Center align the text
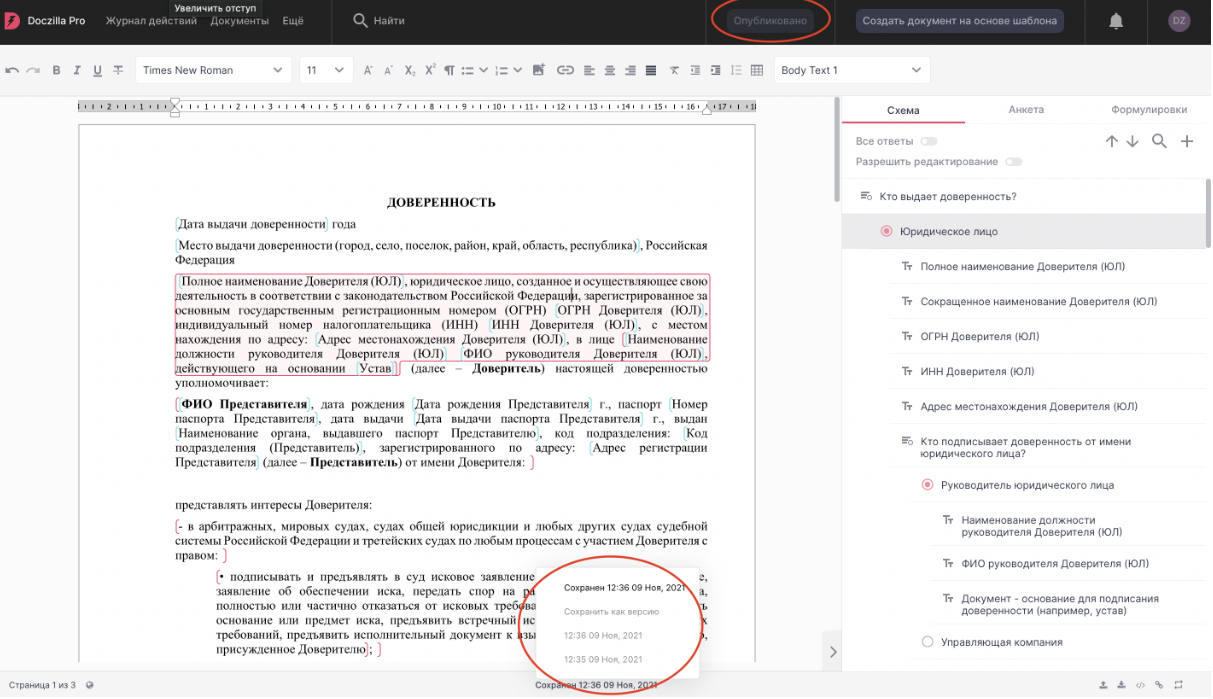1213x699 pixels. pos(610,70)
